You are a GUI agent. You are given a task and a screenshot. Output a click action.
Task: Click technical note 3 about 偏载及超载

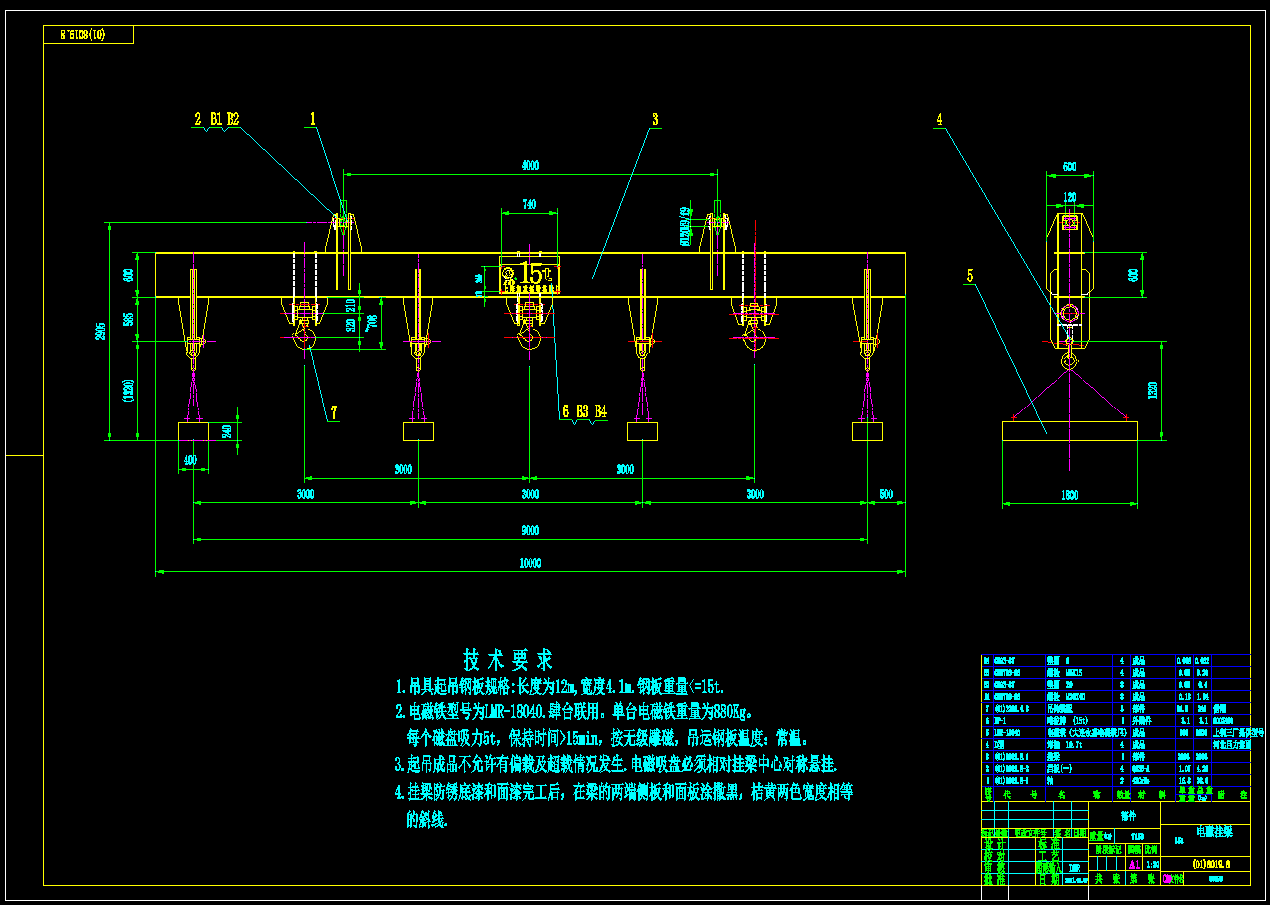(x=616, y=765)
